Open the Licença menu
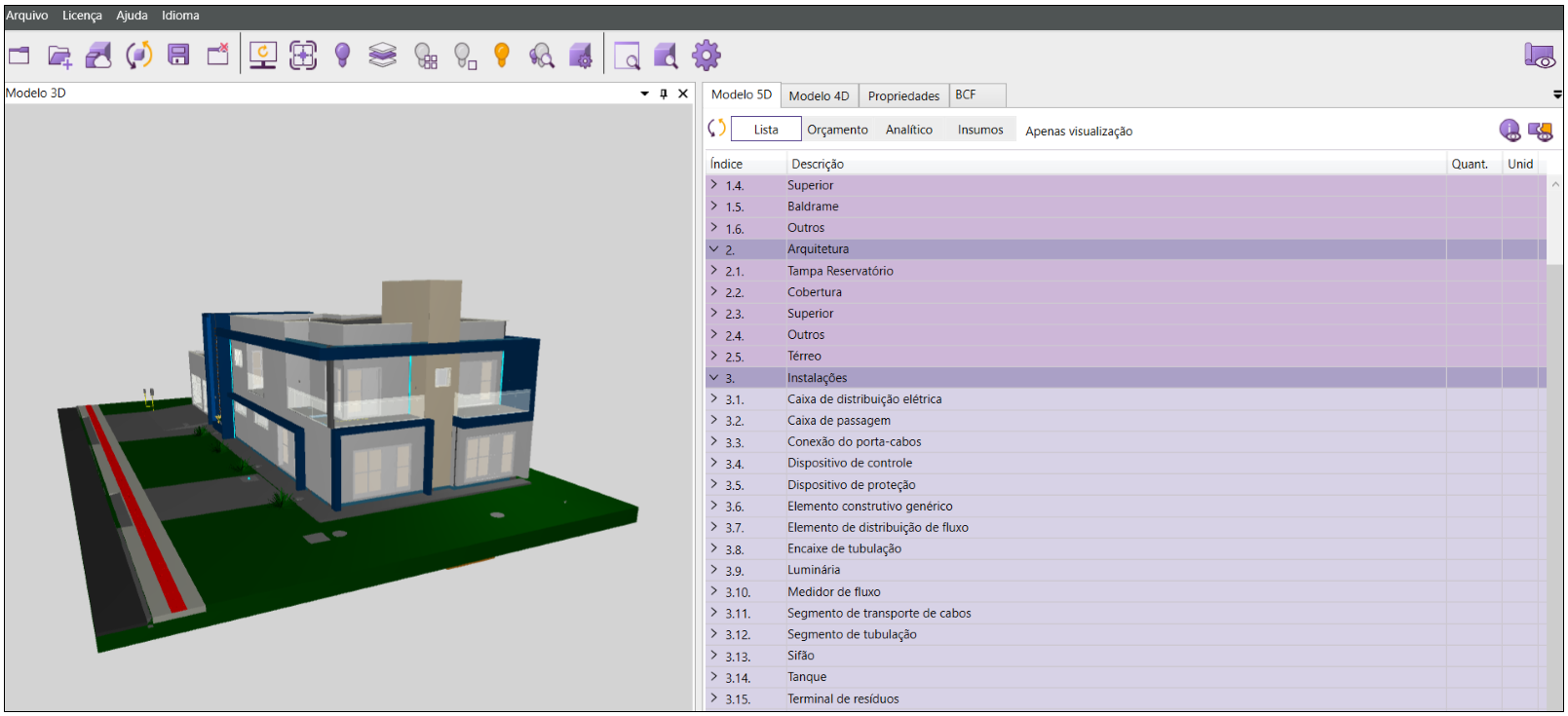The width and height of the screenshot is (1568, 716). click(x=82, y=16)
